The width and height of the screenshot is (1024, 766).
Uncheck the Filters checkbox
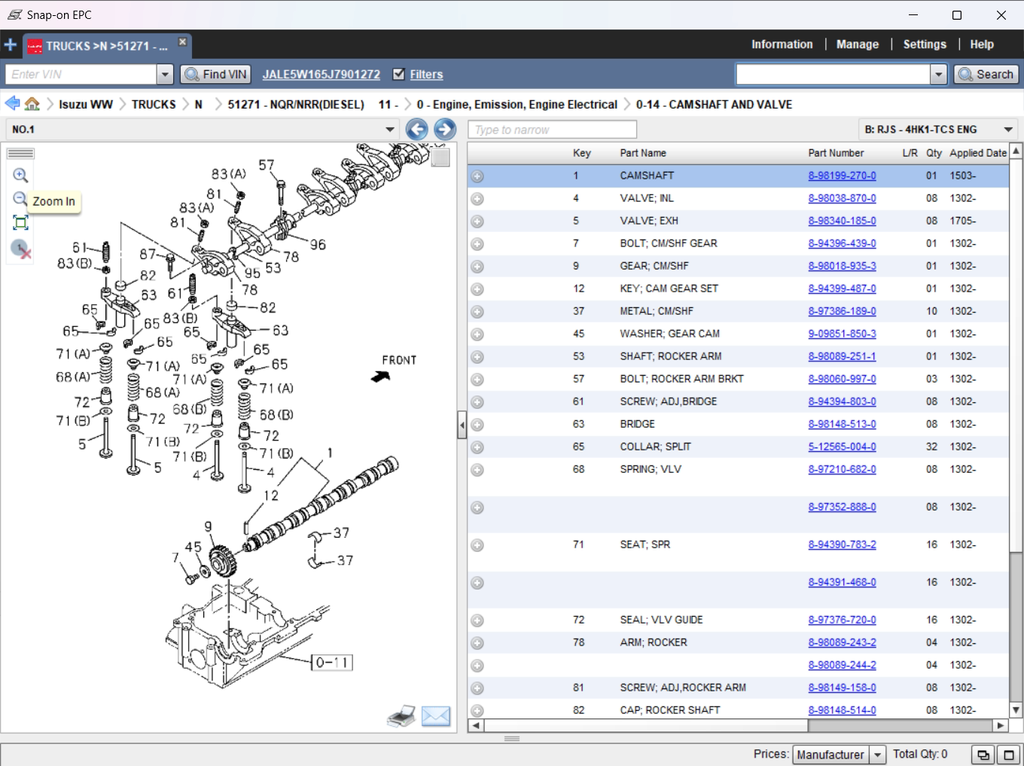(399, 74)
